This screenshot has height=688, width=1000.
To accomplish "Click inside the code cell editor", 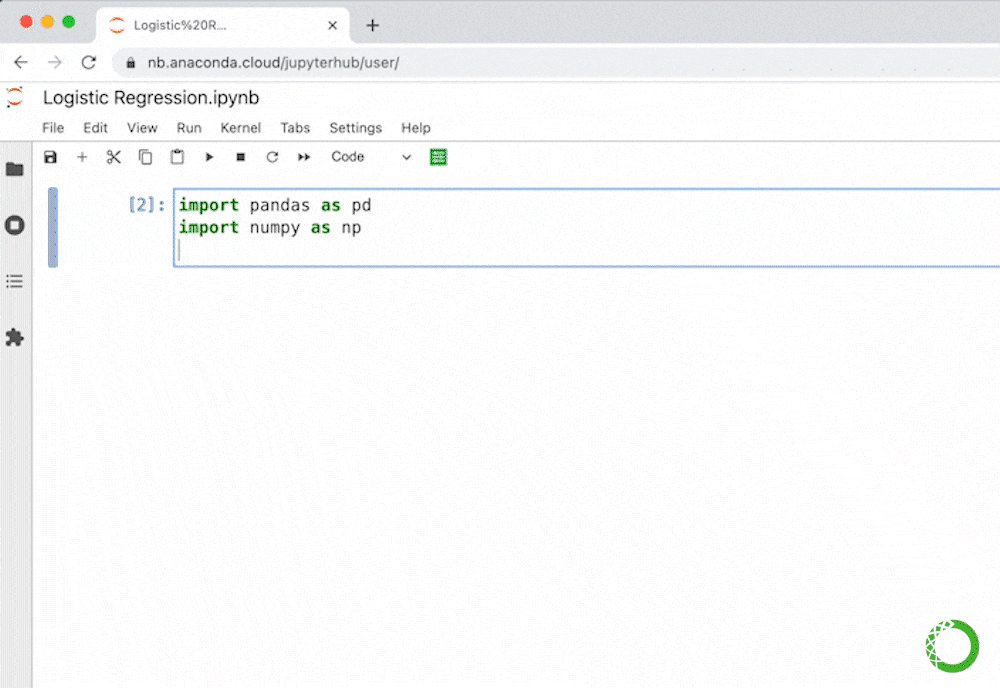I will pyautogui.click(x=586, y=228).
